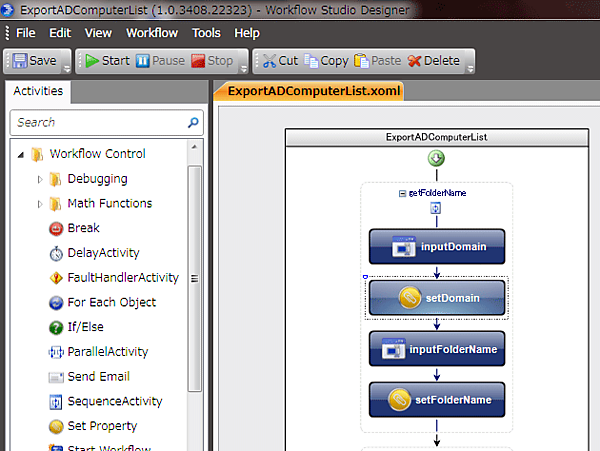Click the setDomain node's paperclip icon

pyautogui.click(x=409, y=298)
